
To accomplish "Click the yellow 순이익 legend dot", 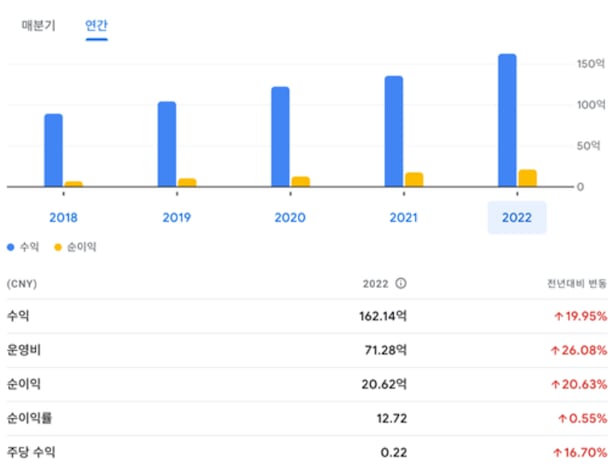I will [x=57, y=246].
